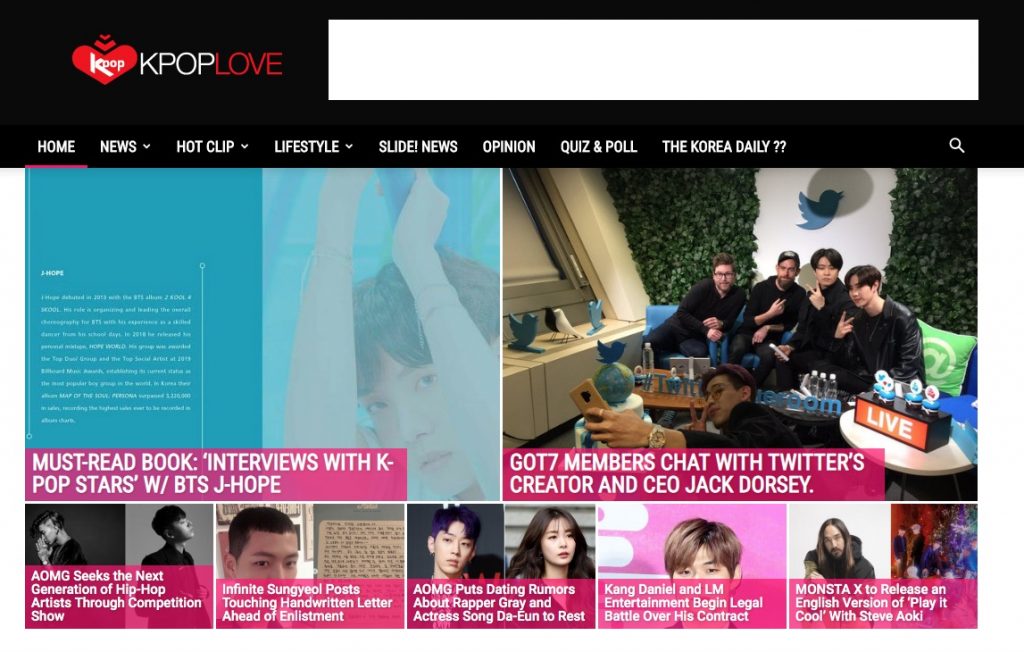Read Kang Daniel legal battle article
The height and width of the screenshot is (652, 1024).
tap(683, 602)
